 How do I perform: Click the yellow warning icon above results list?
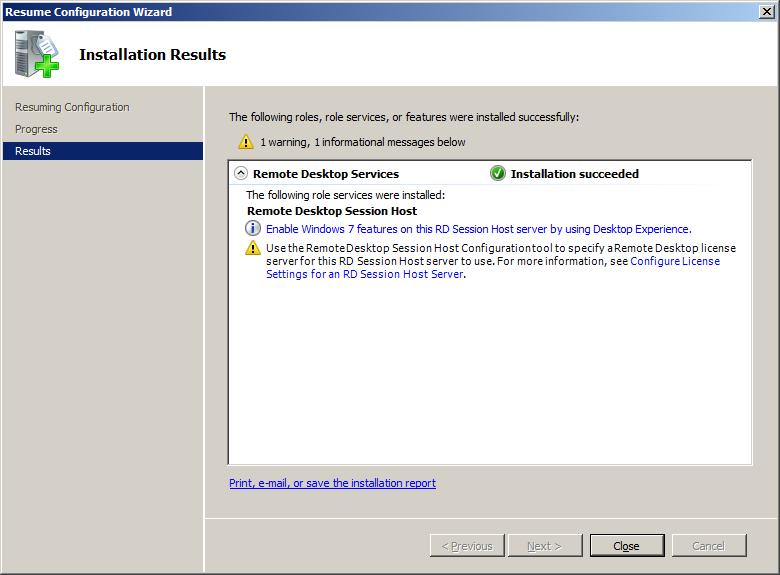(x=246, y=142)
